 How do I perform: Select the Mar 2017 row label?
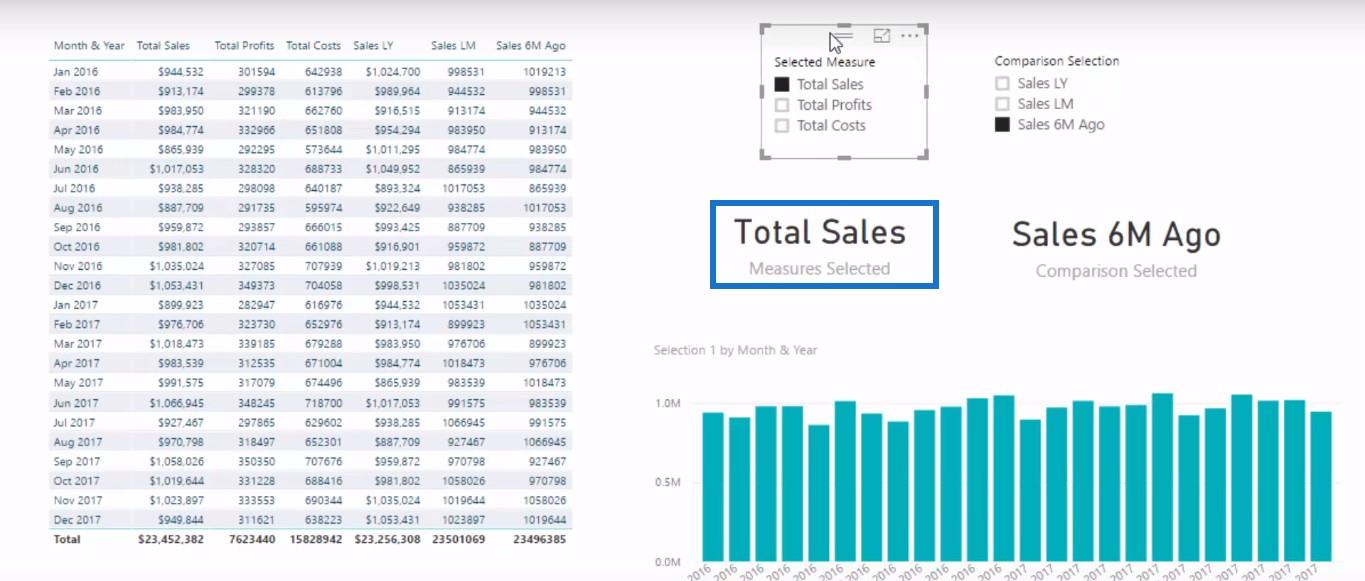coord(77,344)
